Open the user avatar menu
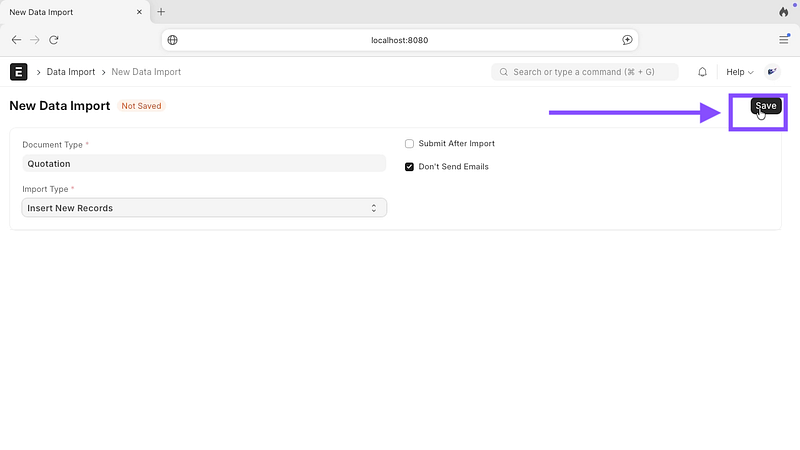 (x=772, y=72)
